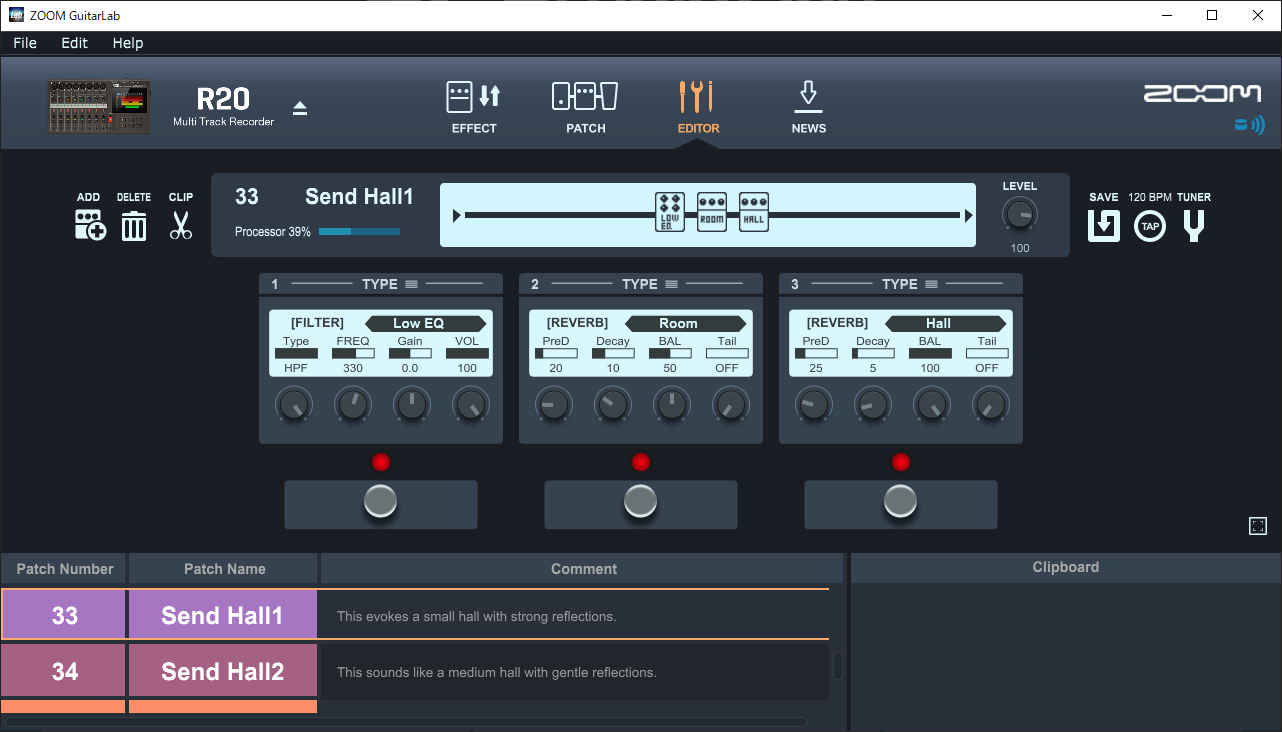Select patch number 33 cell
This screenshot has width=1282, height=732.
click(x=65, y=616)
